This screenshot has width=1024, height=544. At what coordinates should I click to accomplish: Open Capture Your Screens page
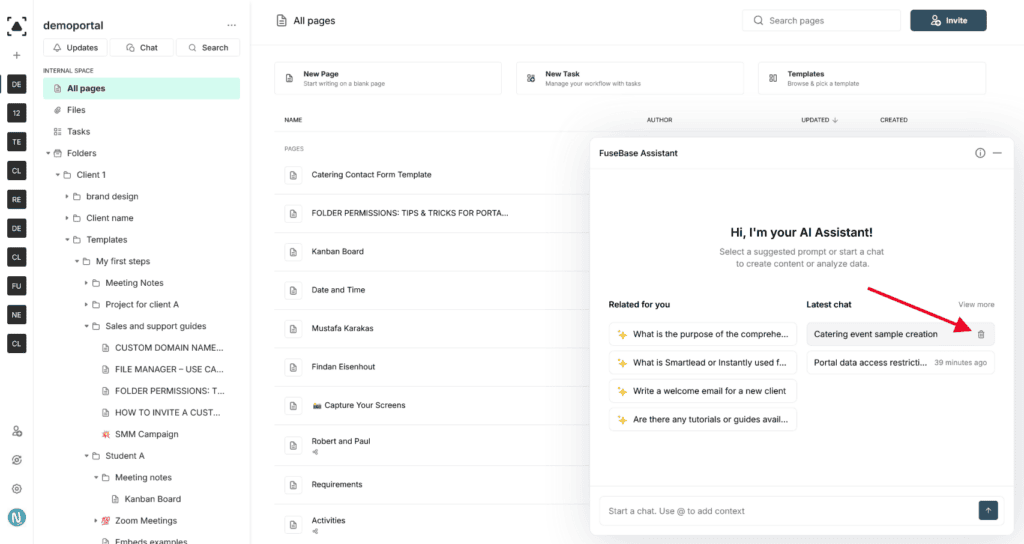(x=359, y=406)
